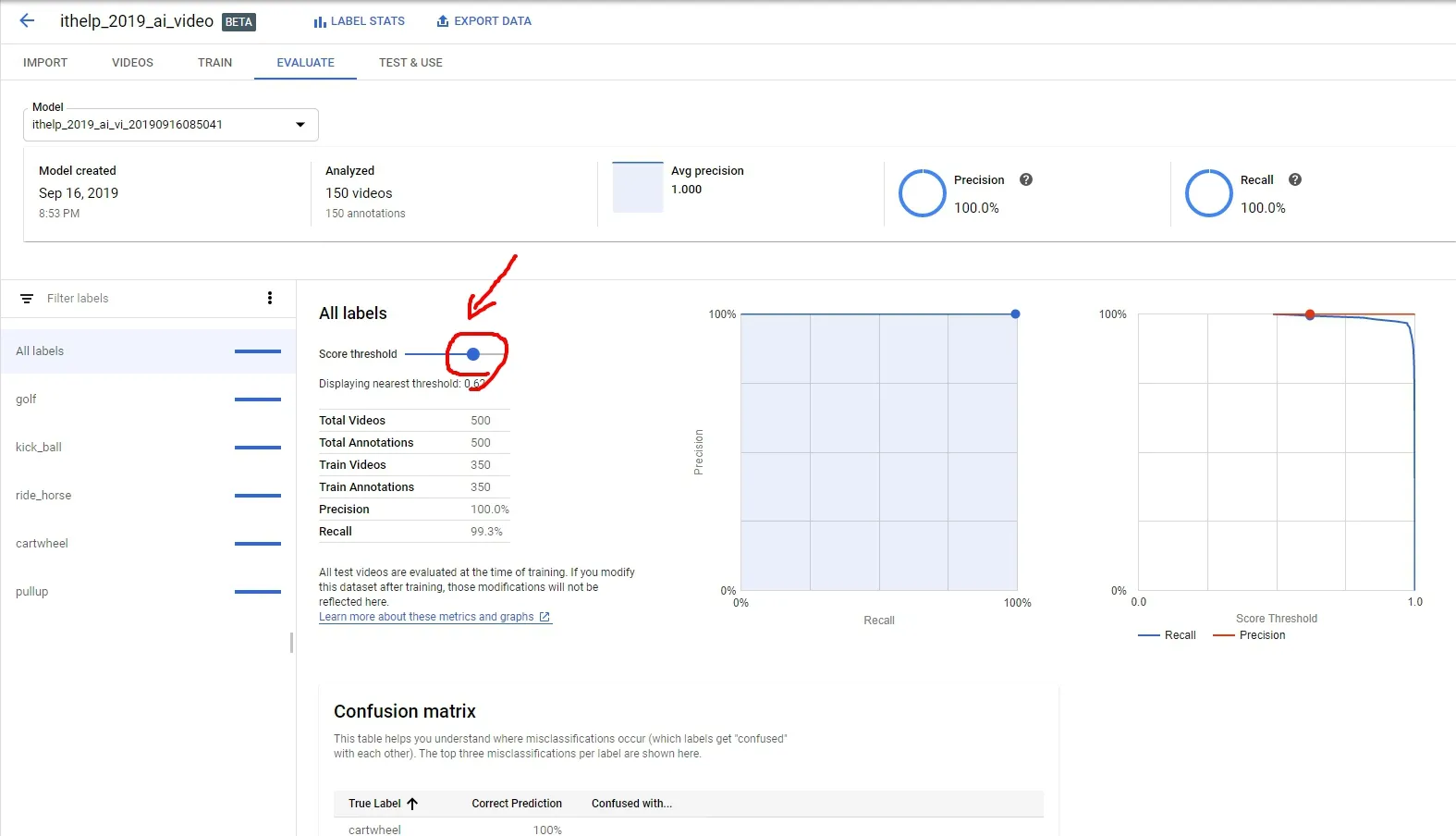Open the IMPORT tab
Image resolution: width=1456 pixels, height=836 pixels.
point(45,63)
